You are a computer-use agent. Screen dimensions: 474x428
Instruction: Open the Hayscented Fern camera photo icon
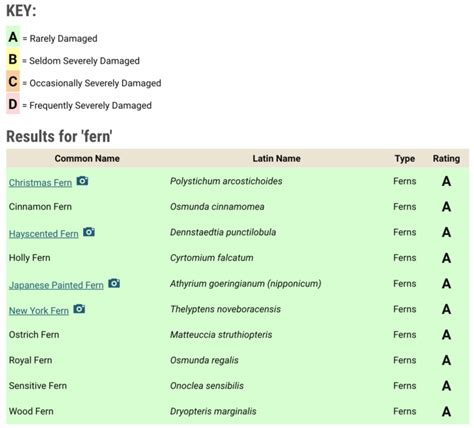[89, 232]
